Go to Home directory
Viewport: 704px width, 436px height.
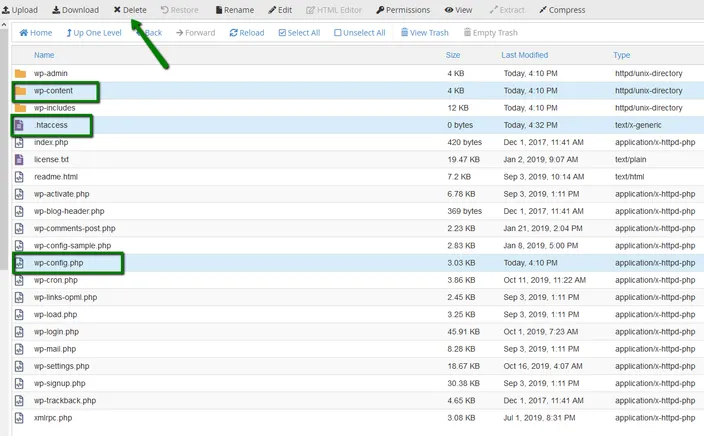point(35,33)
